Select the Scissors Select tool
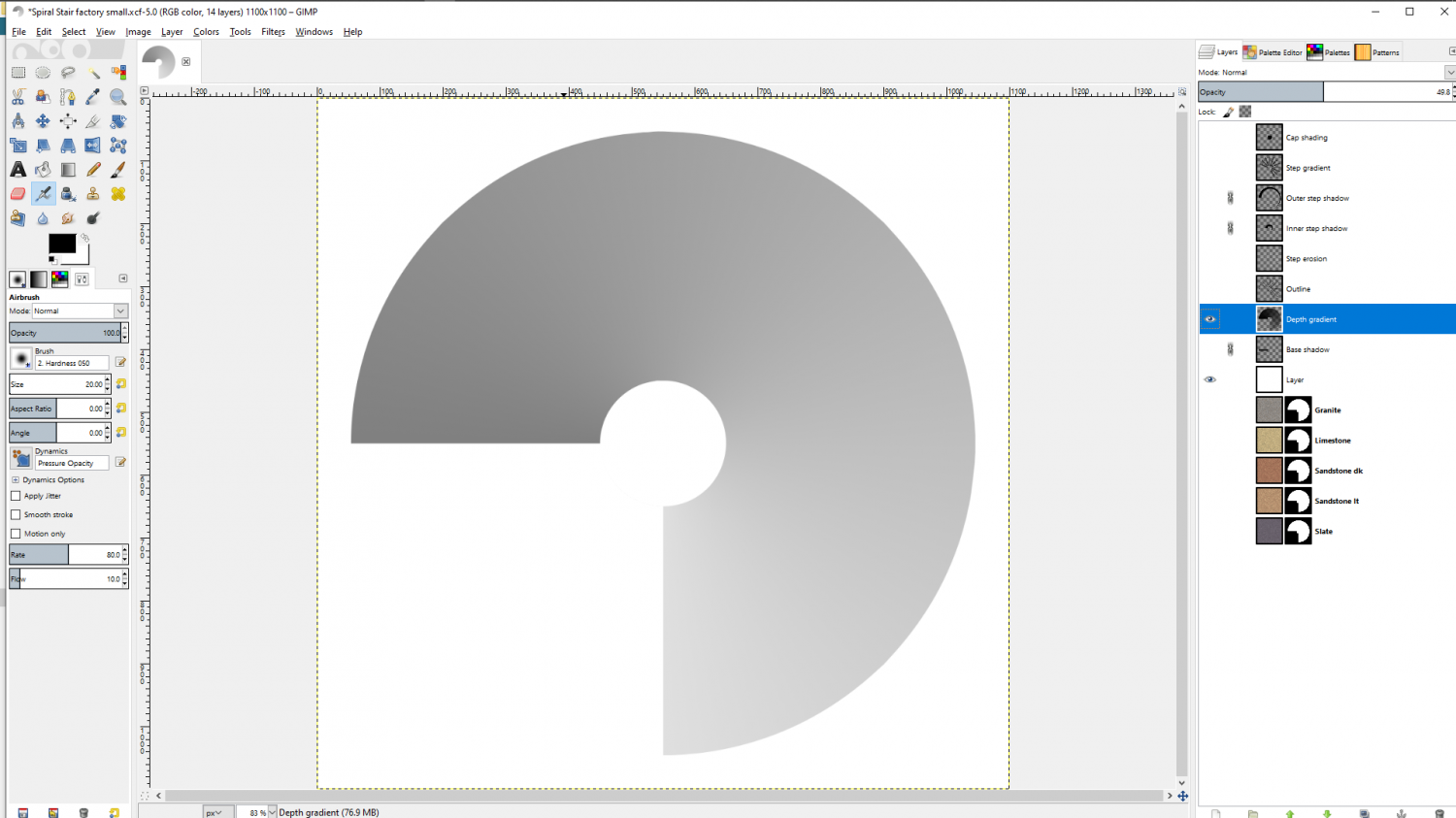The width and height of the screenshot is (1456, 818). [18, 96]
